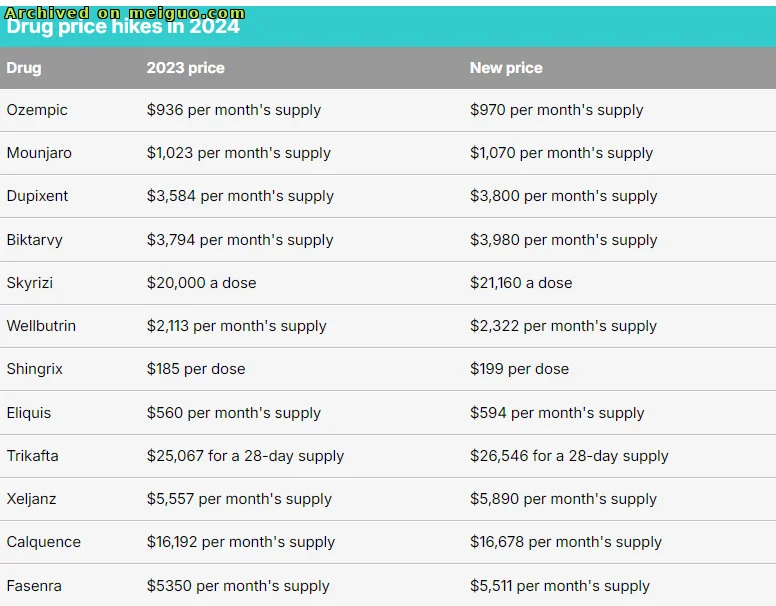Screen dimensions: 776x606
Task: Click Dupixent in the Drug column
Action: (38, 196)
